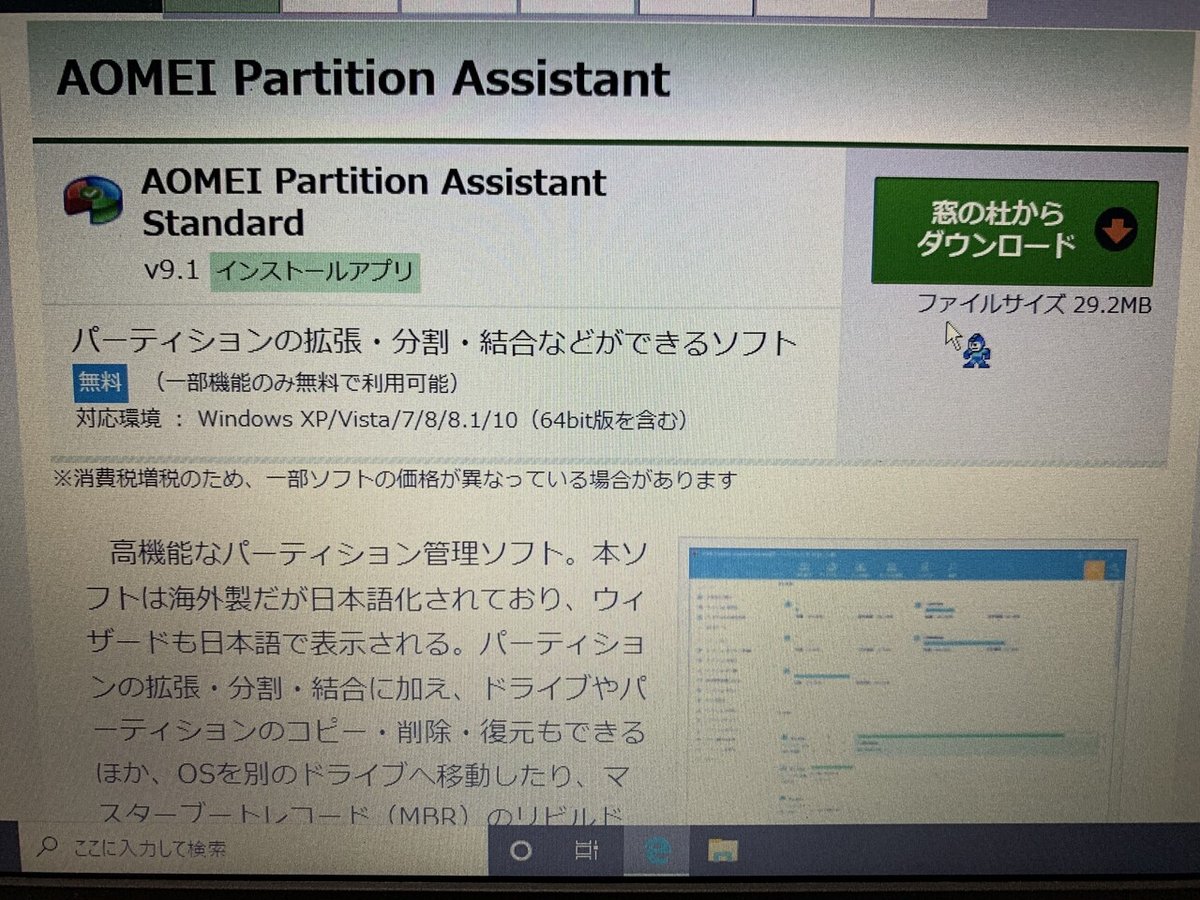The image size is (1200, 900).
Task: Click the 無料 blue badge
Action: tap(100, 383)
